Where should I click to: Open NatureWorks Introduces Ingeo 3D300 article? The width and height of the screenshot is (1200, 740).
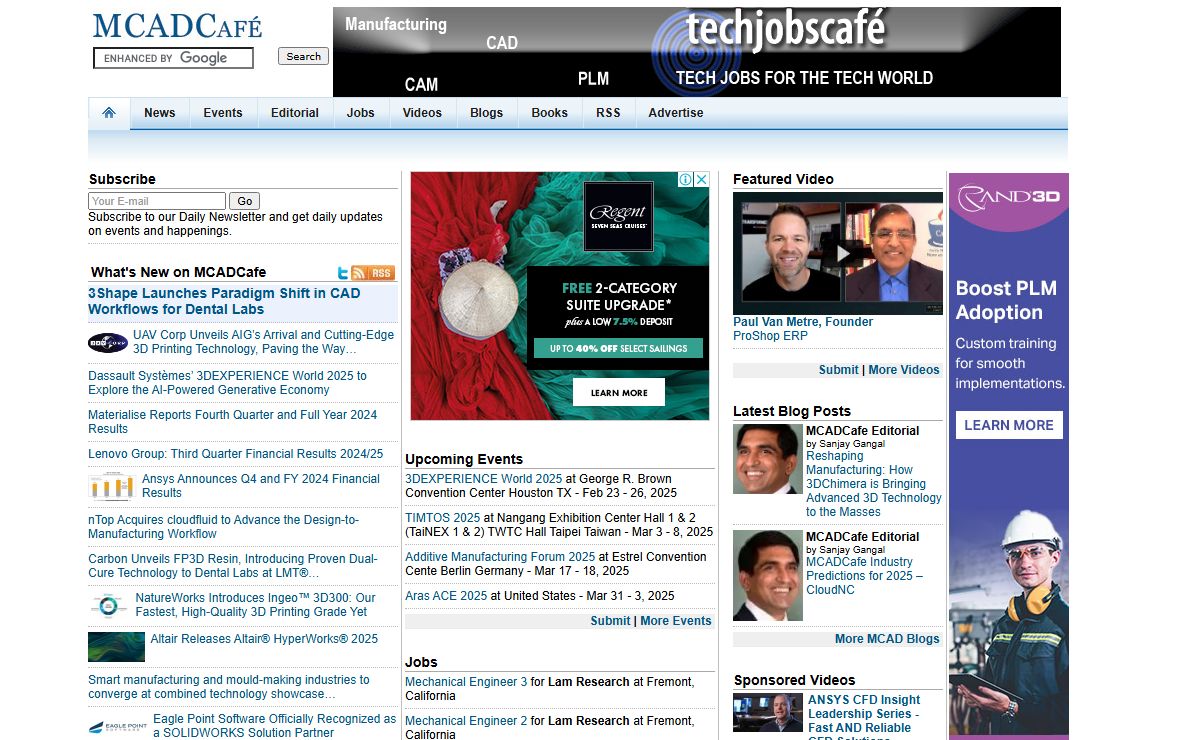256,605
